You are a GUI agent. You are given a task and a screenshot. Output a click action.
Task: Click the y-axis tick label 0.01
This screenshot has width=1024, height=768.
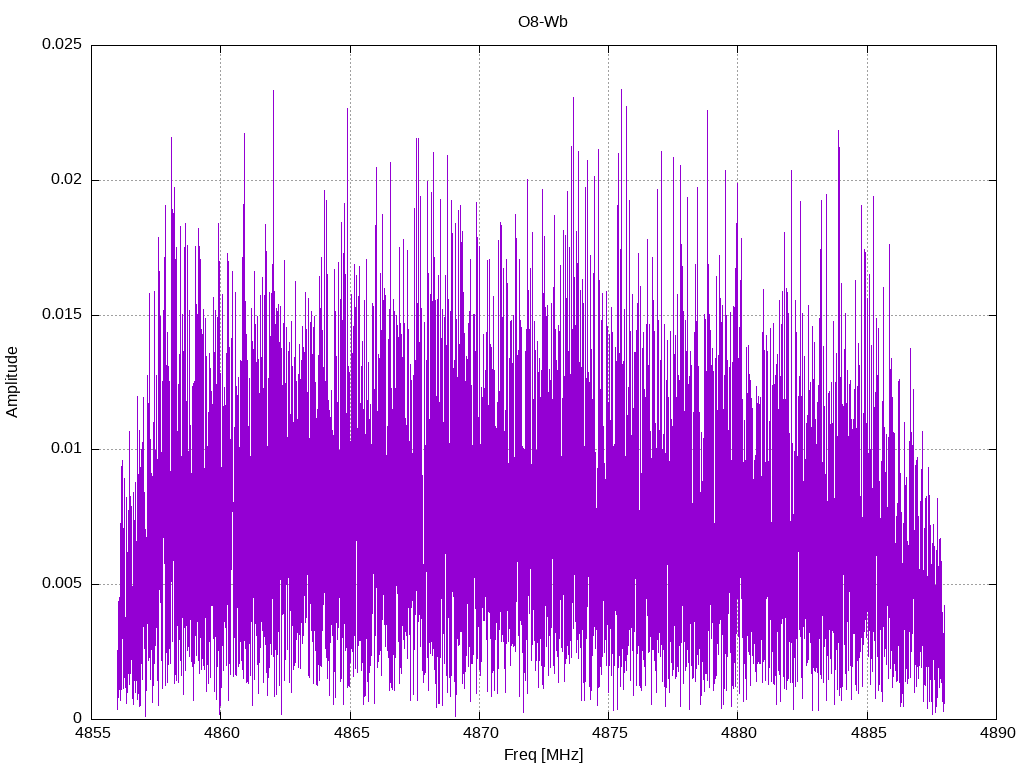tap(67, 449)
